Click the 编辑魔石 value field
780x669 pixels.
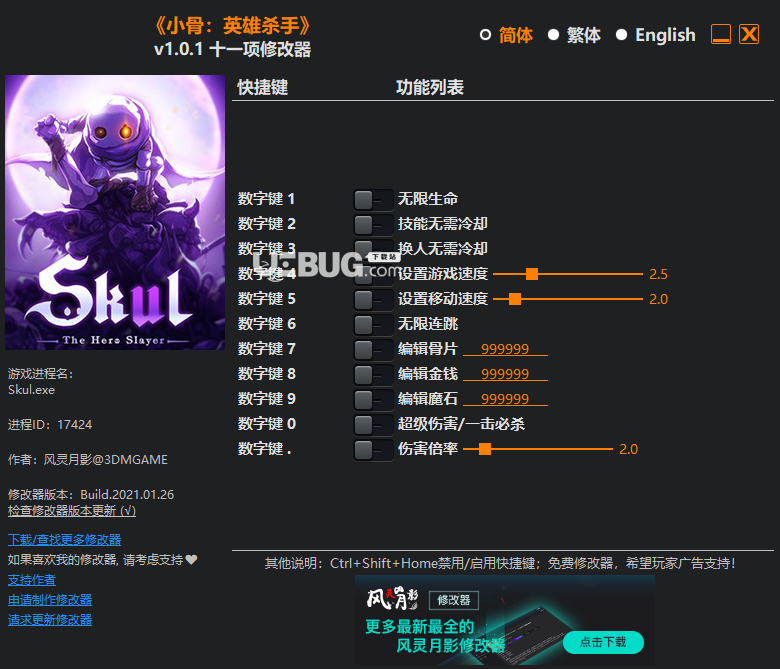click(x=505, y=399)
